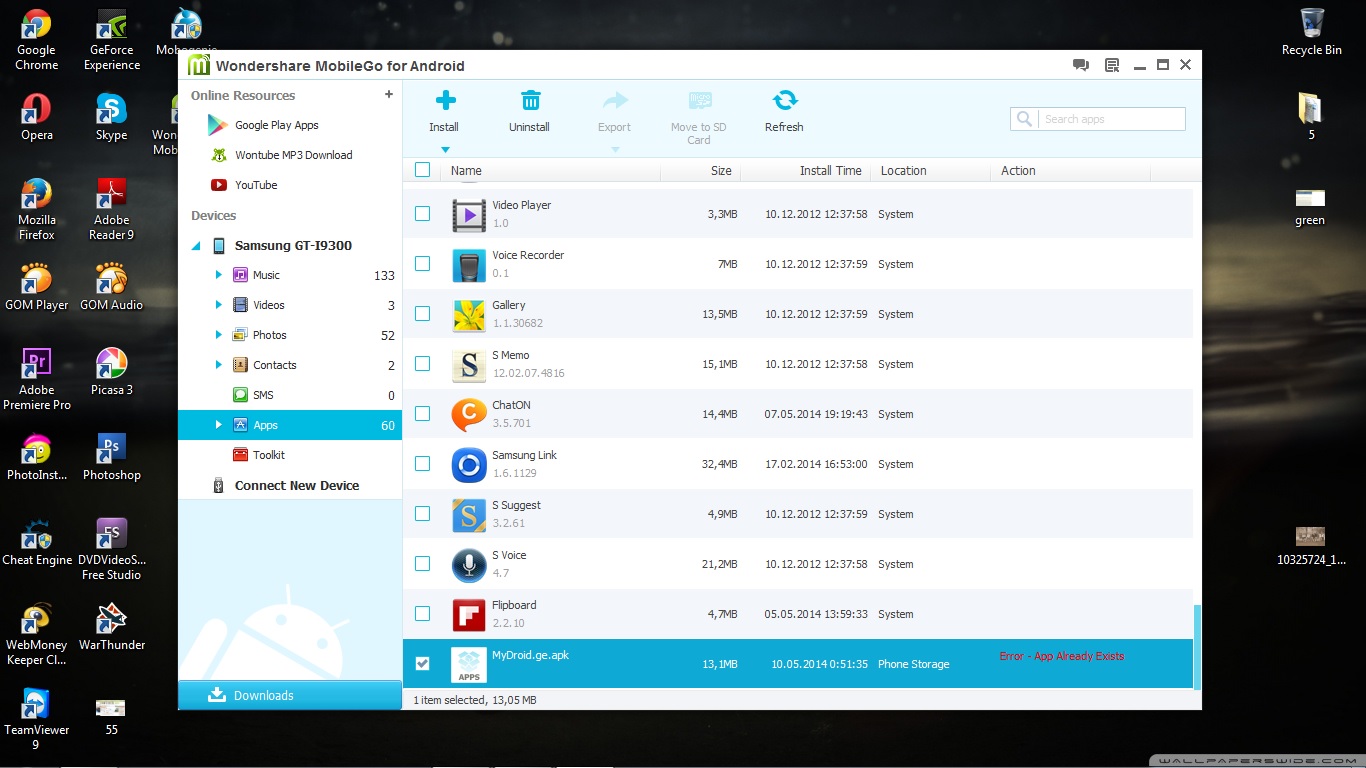Click the S Memo app icon
1366x768 pixels.
(469, 364)
